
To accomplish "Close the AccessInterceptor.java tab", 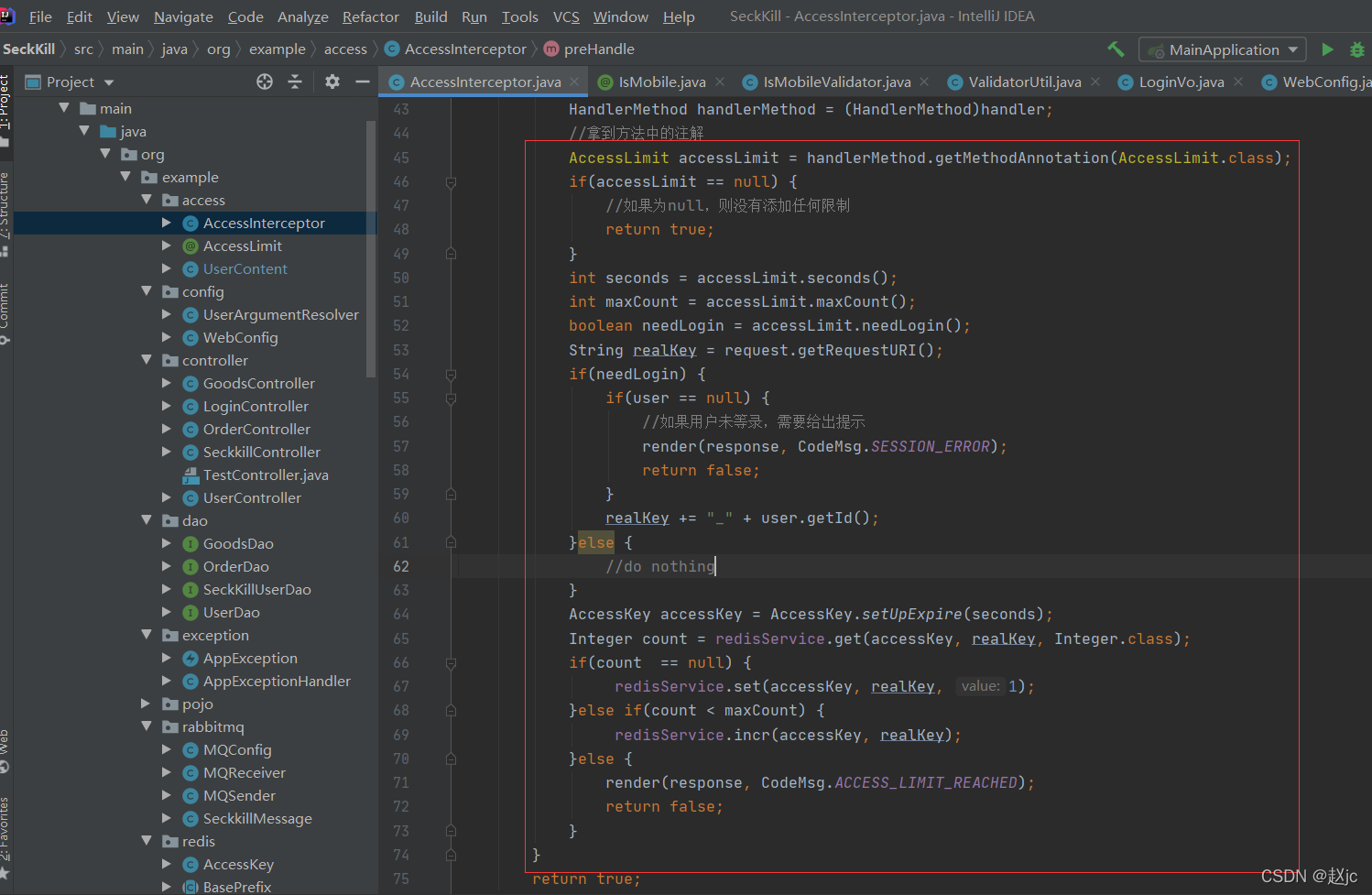I will [574, 82].
